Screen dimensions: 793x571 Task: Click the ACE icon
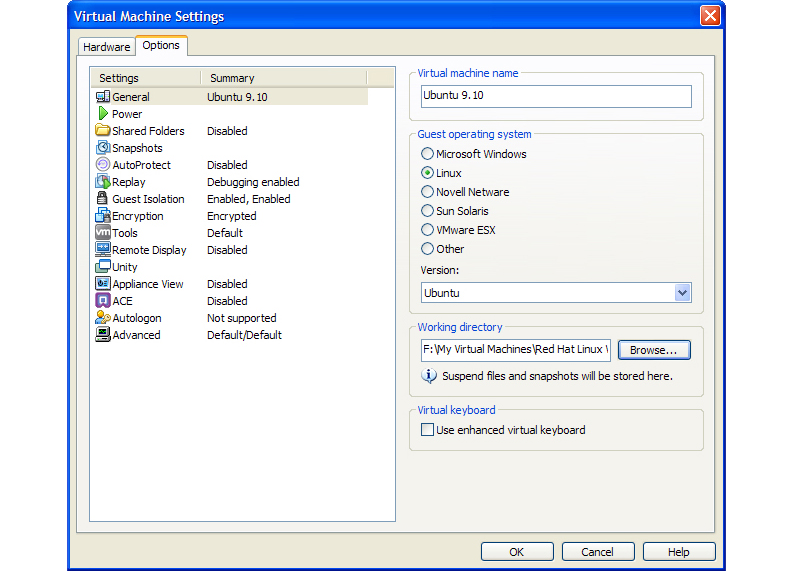coord(103,300)
